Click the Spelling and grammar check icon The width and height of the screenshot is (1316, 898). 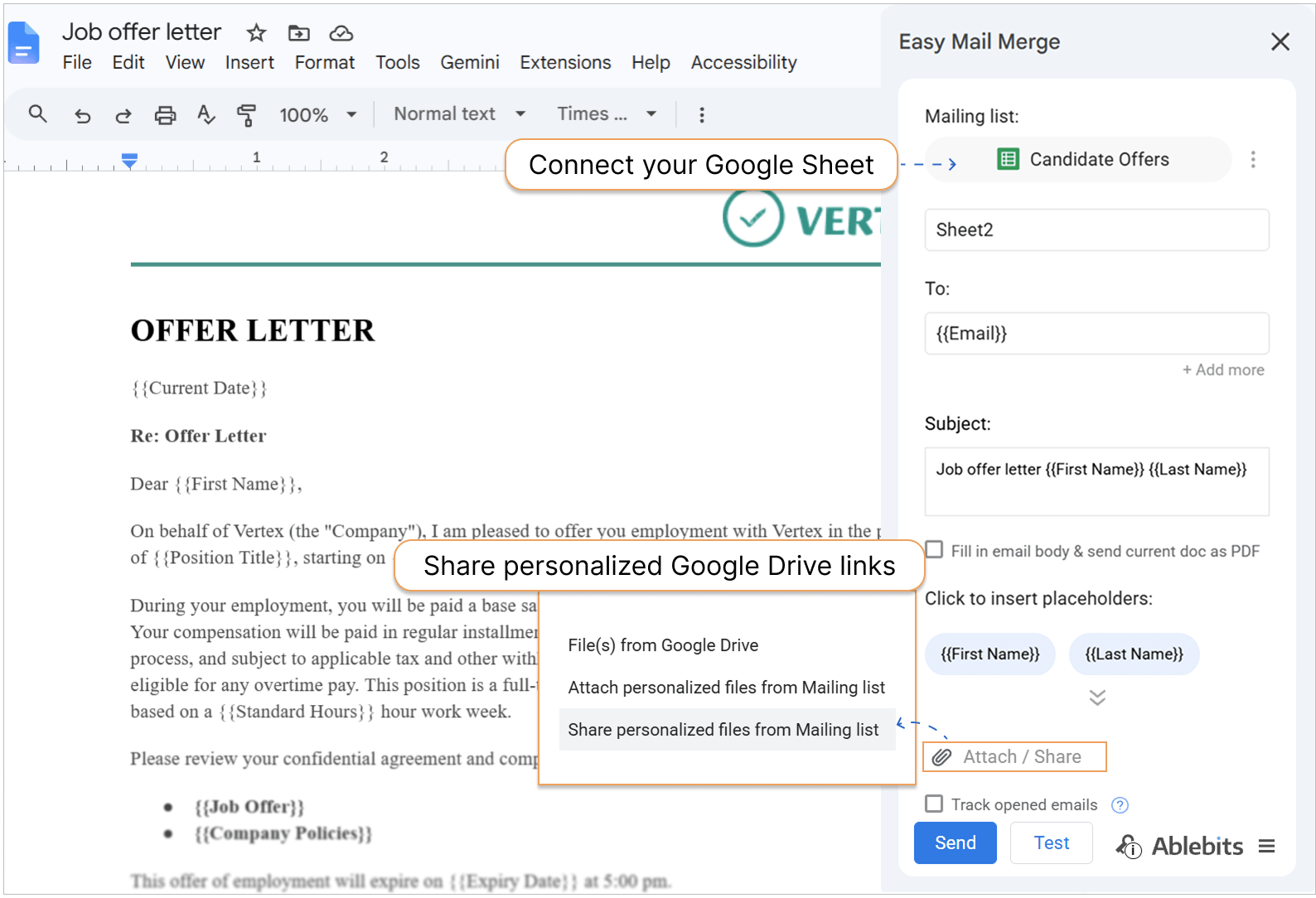[206, 115]
